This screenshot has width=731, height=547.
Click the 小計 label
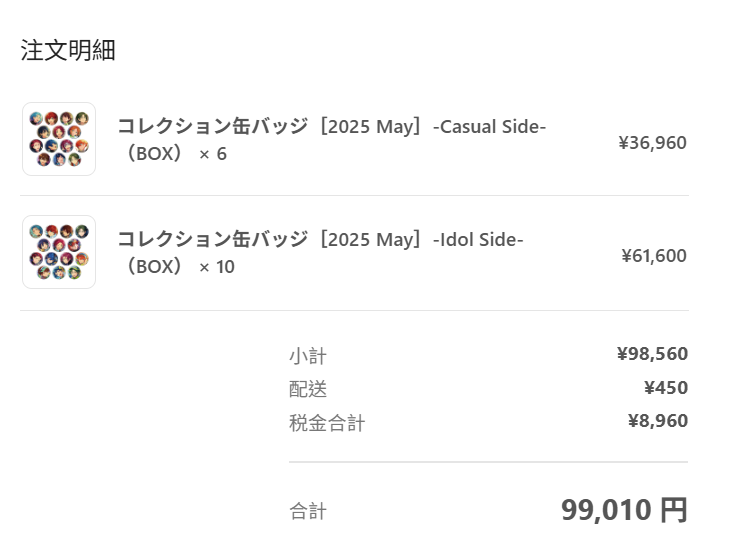308,356
